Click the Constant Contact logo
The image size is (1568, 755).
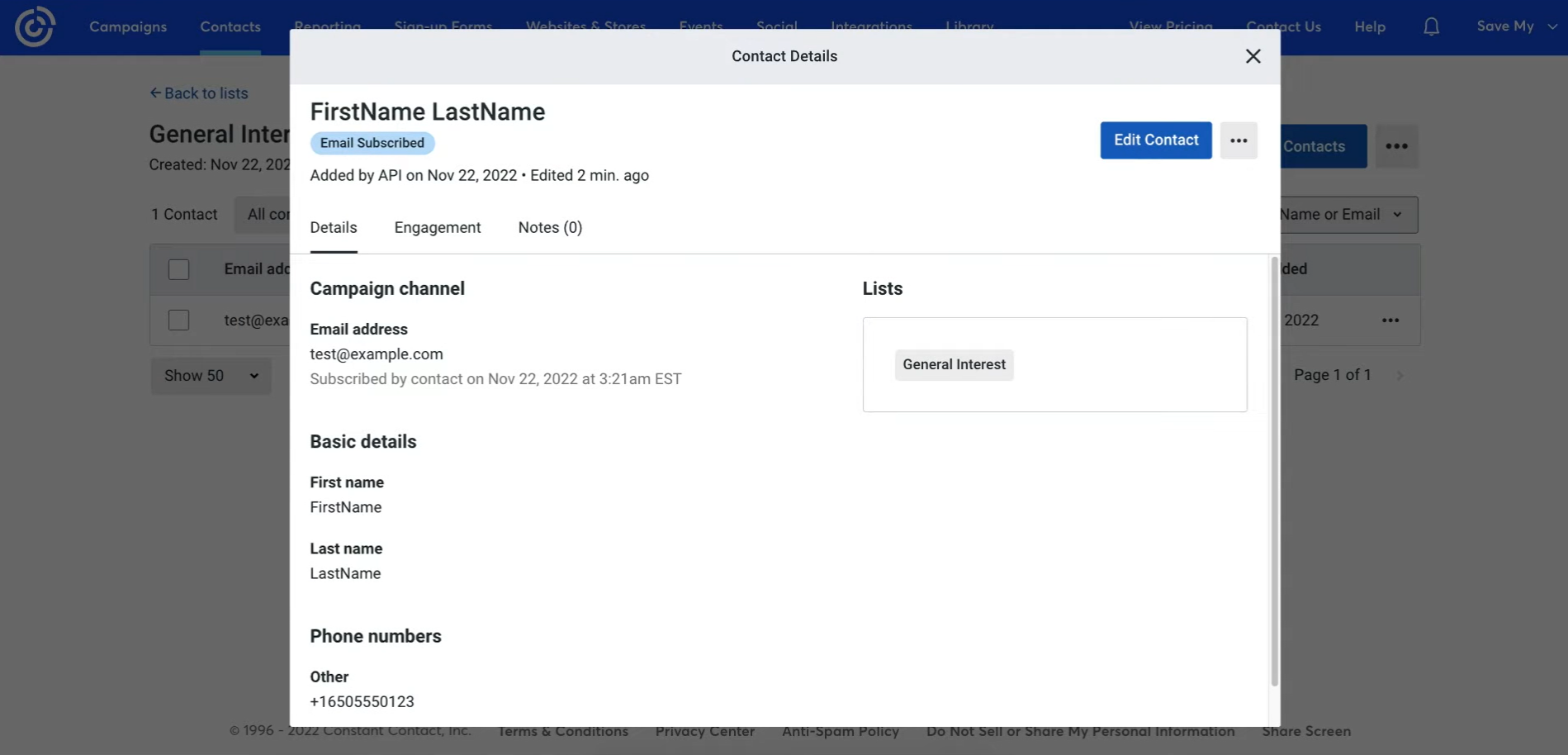pyautogui.click(x=35, y=26)
